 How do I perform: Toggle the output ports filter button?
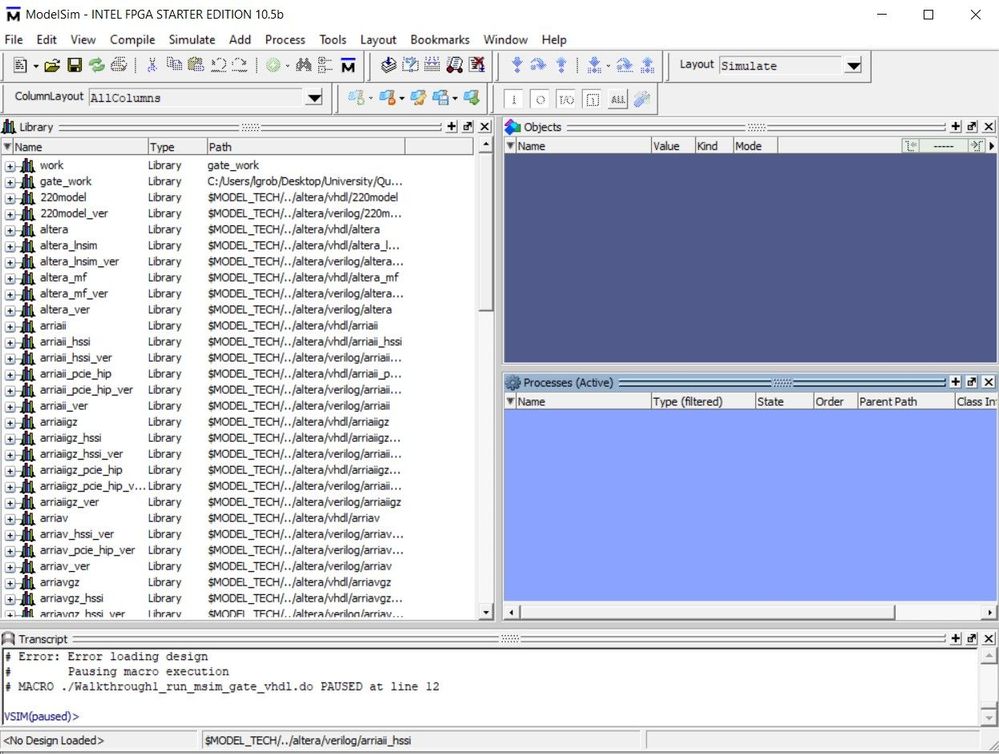(540, 98)
